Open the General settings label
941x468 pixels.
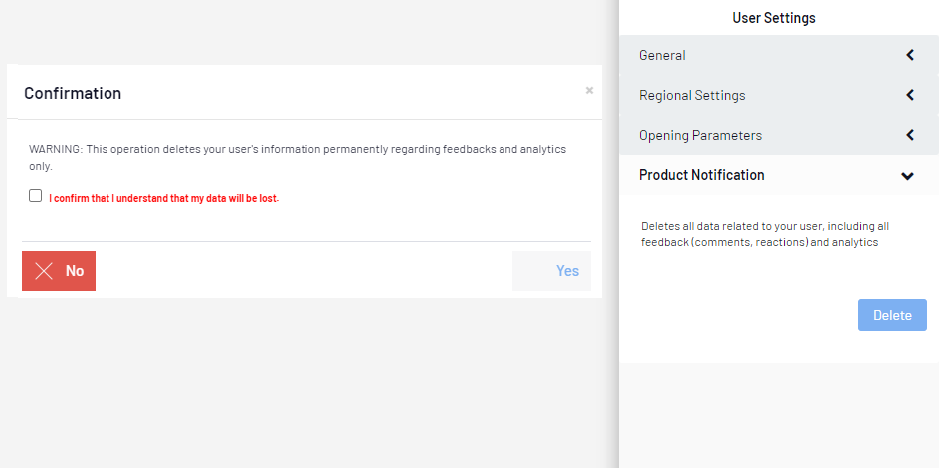(662, 56)
